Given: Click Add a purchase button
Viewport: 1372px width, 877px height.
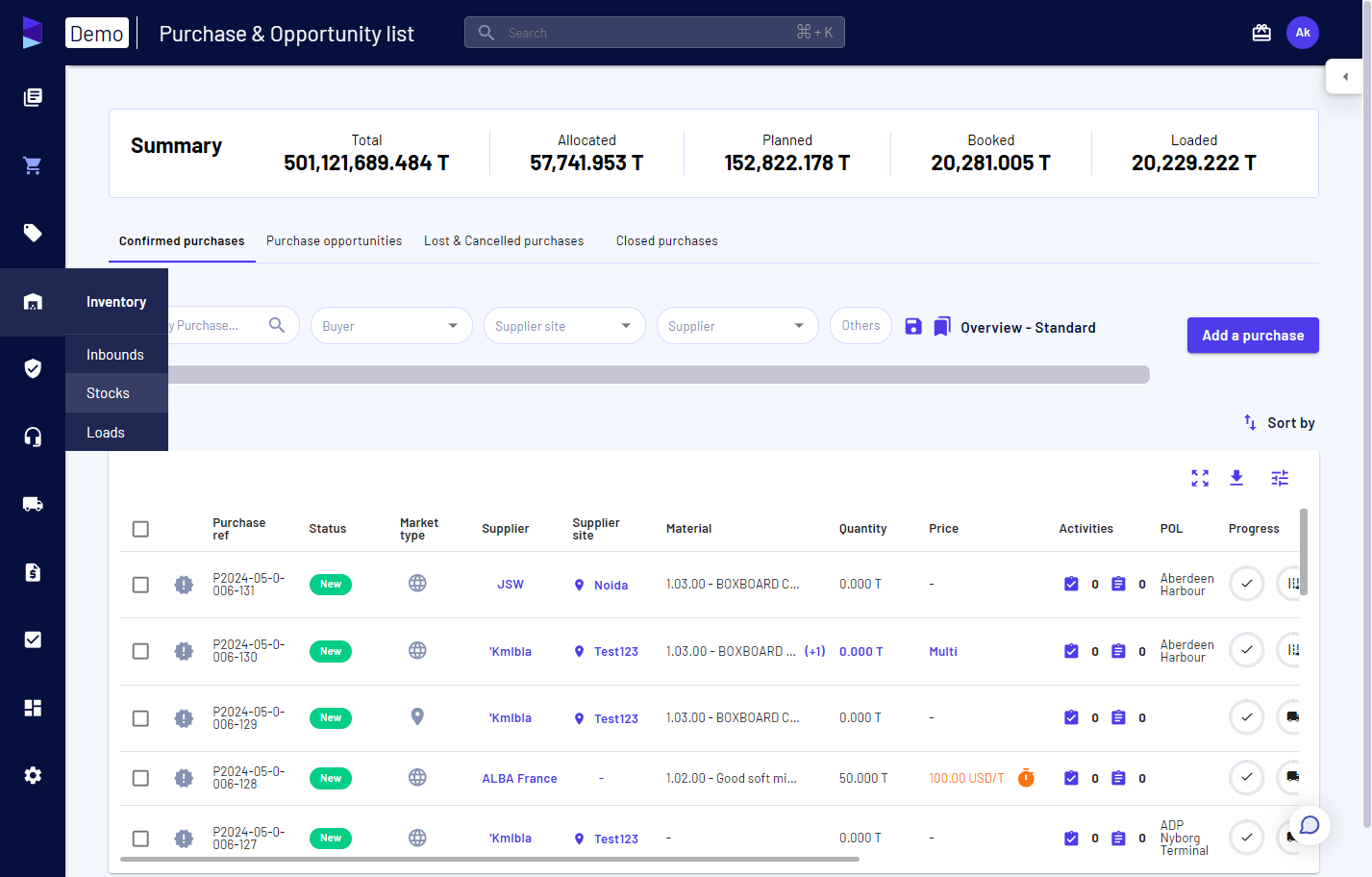Looking at the screenshot, I should click(1253, 336).
